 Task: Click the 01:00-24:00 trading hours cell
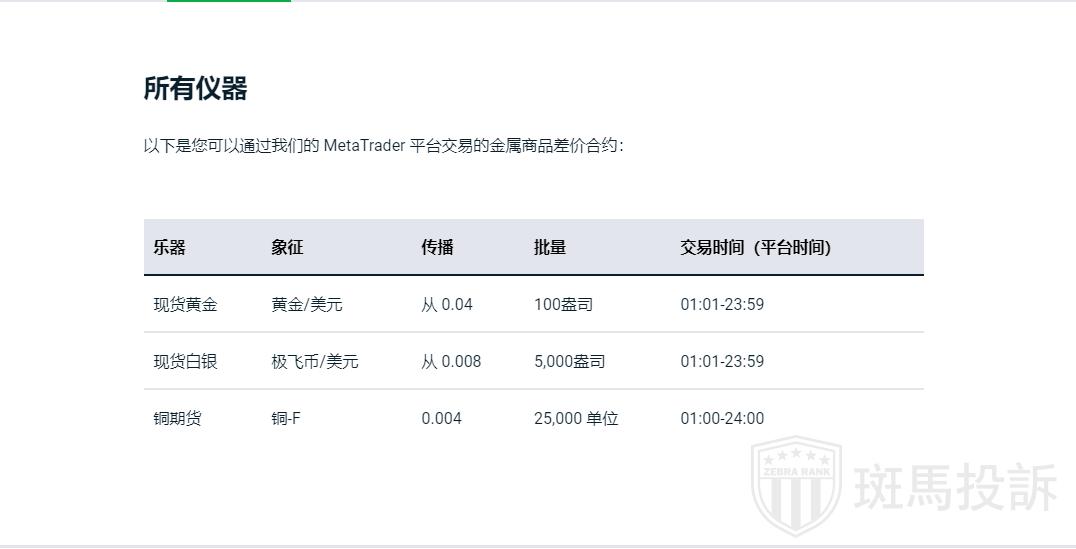pos(722,418)
